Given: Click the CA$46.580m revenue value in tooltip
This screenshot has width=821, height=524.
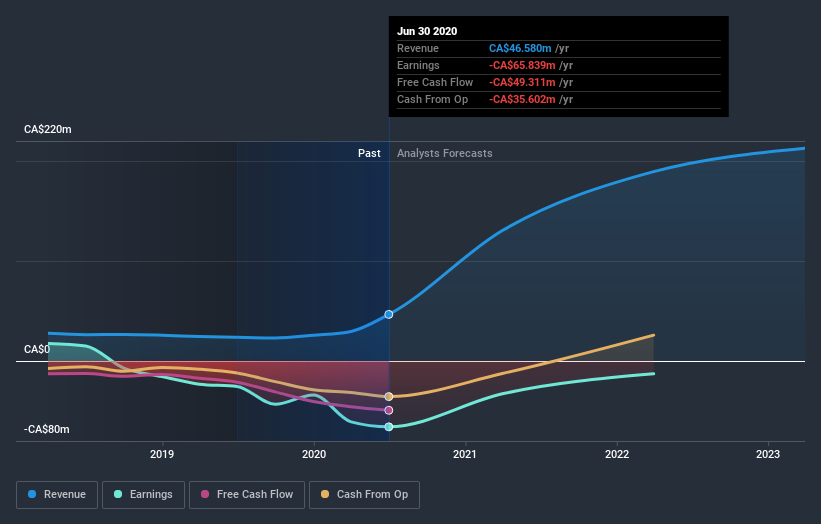Looking at the screenshot, I should pyautogui.click(x=520, y=48).
